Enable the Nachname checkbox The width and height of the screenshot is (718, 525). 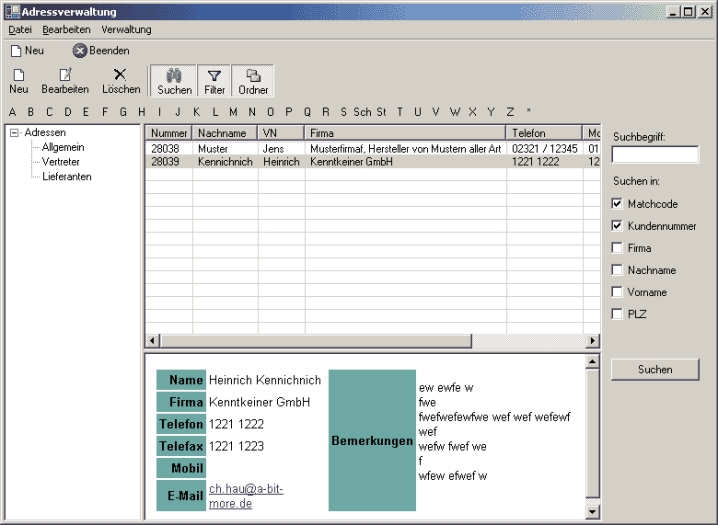(617, 270)
